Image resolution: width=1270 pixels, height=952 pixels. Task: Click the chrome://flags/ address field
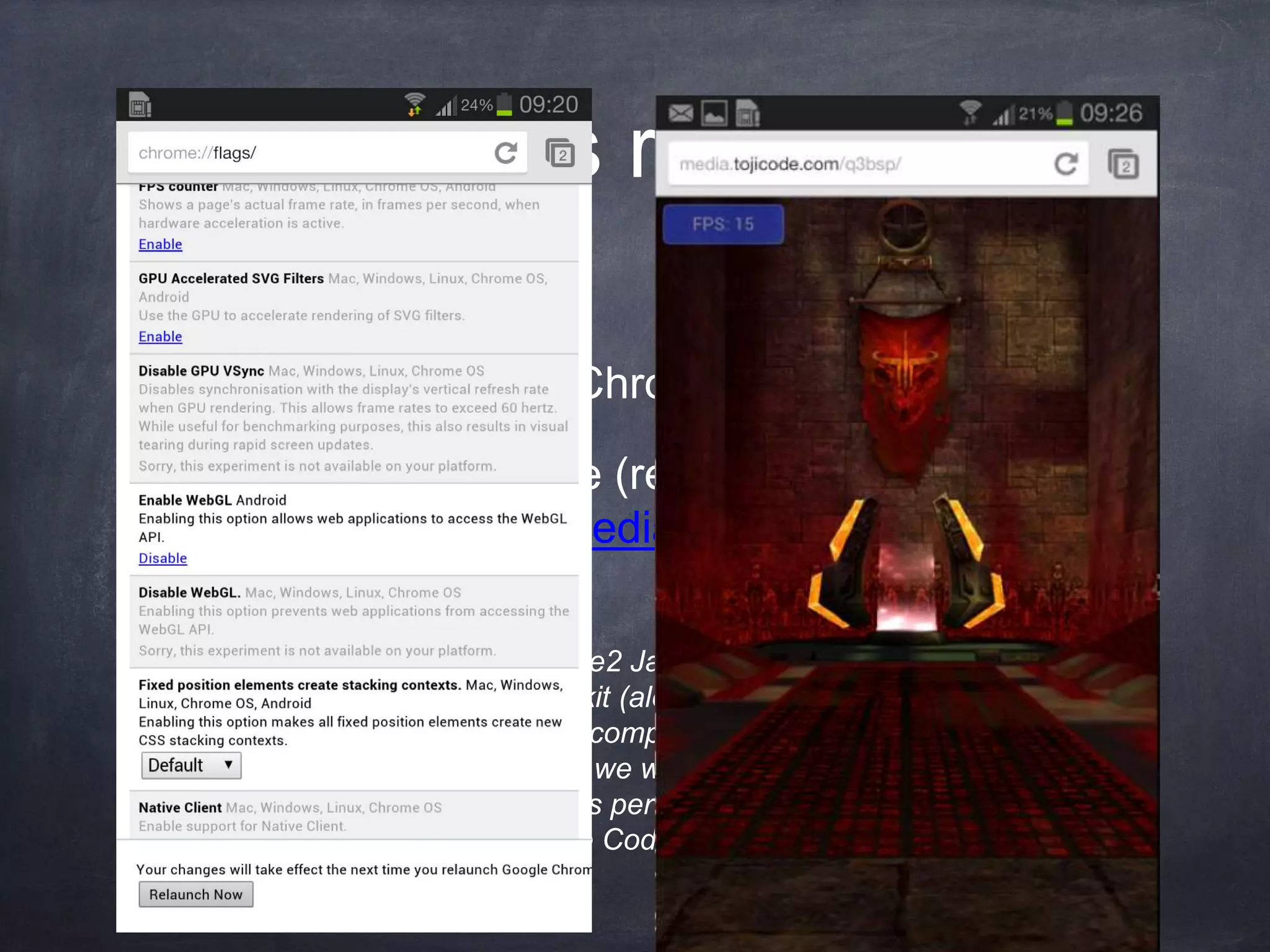327,152
